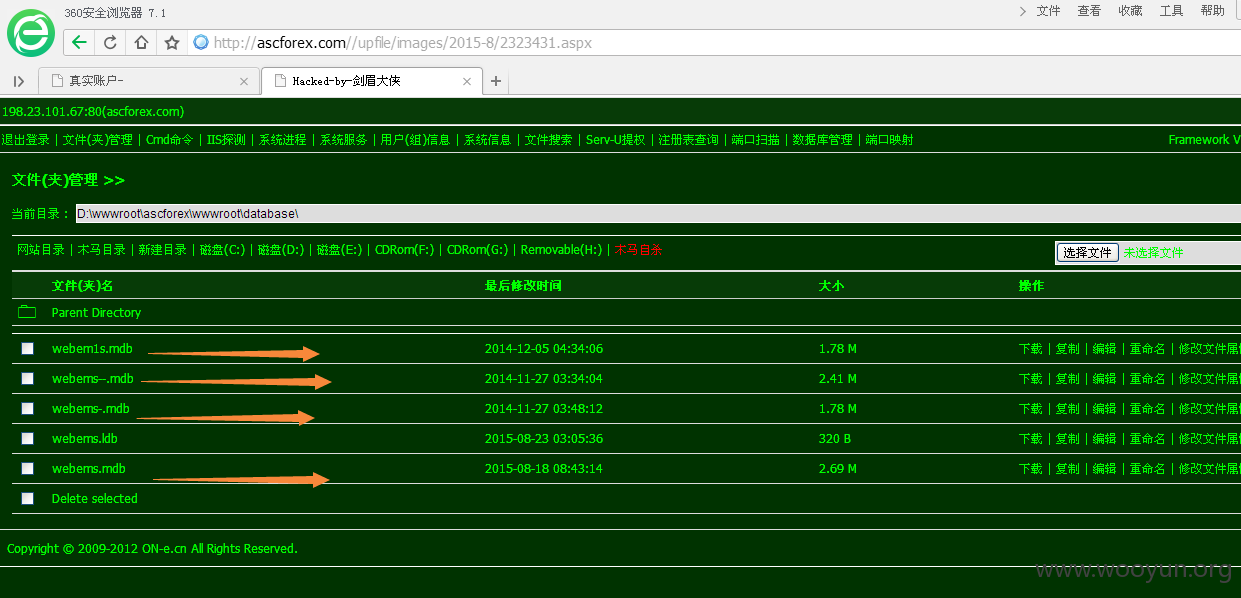Switch to the 真实账户 tab
The height and width of the screenshot is (598, 1241).
[x=147, y=81]
